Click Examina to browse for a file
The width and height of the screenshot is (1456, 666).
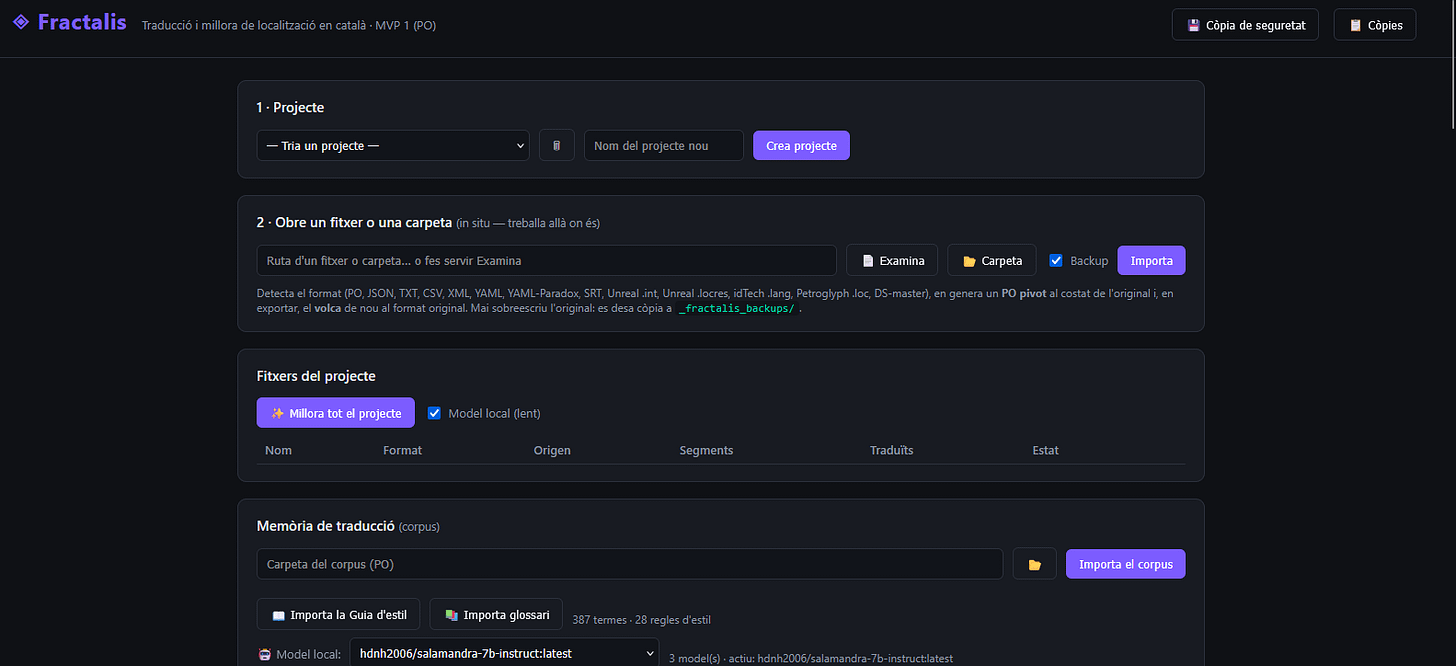(892, 261)
